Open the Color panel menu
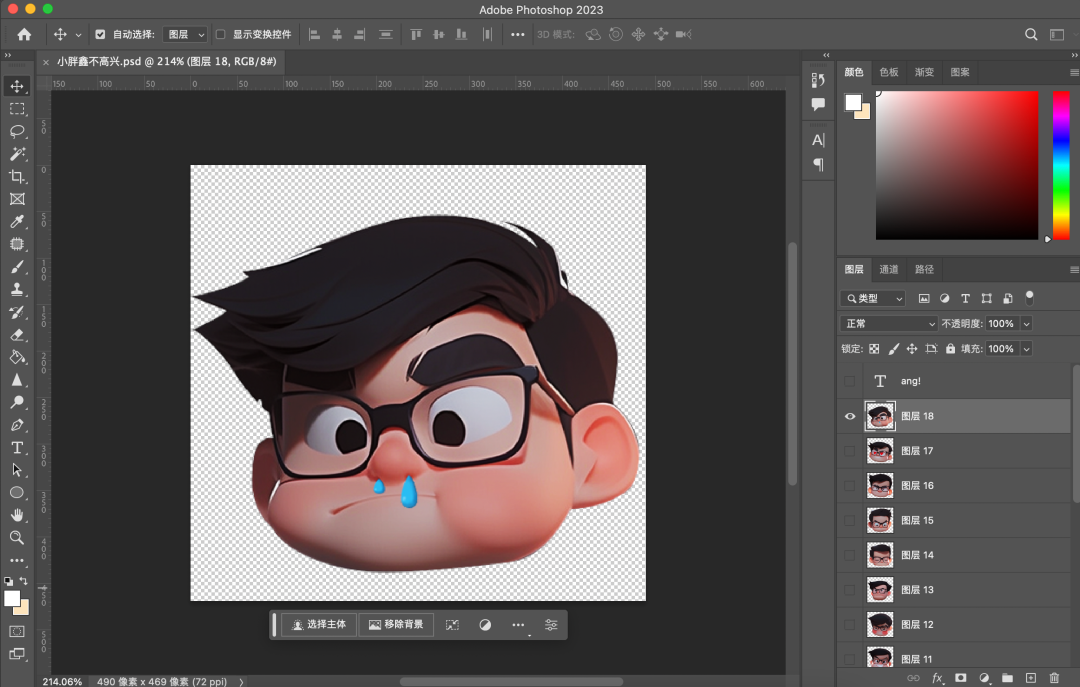The height and width of the screenshot is (687, 1080). (x=1074, y=72)
